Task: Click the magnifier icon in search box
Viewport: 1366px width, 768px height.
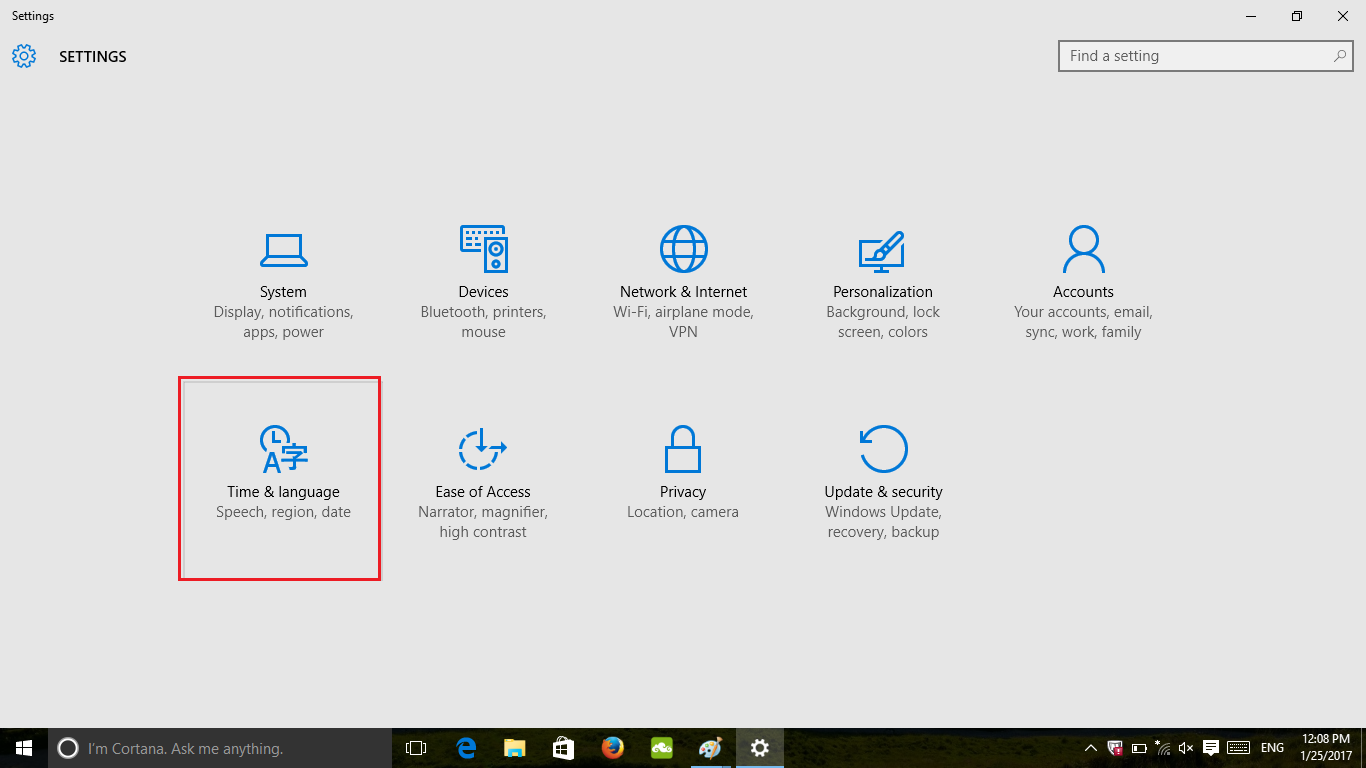Action: point(1340,56)
